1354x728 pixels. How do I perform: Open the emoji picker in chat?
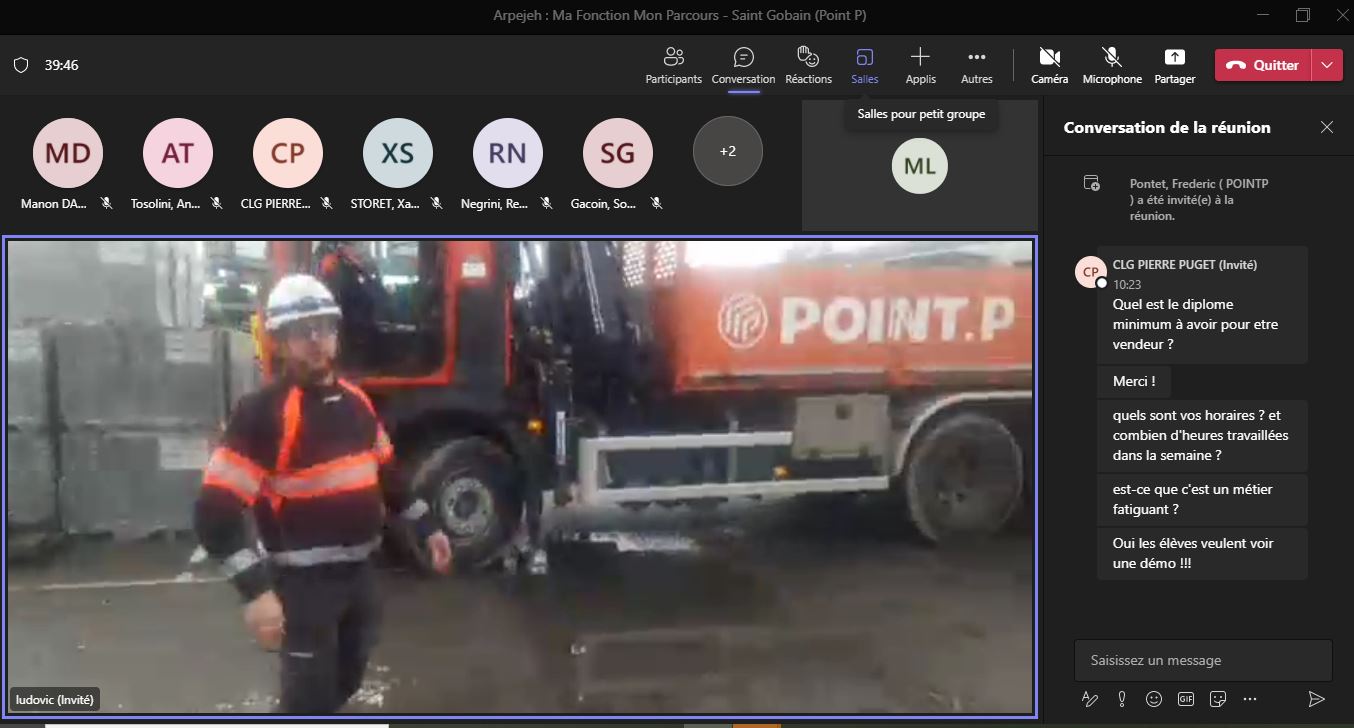pos(1154,698)
